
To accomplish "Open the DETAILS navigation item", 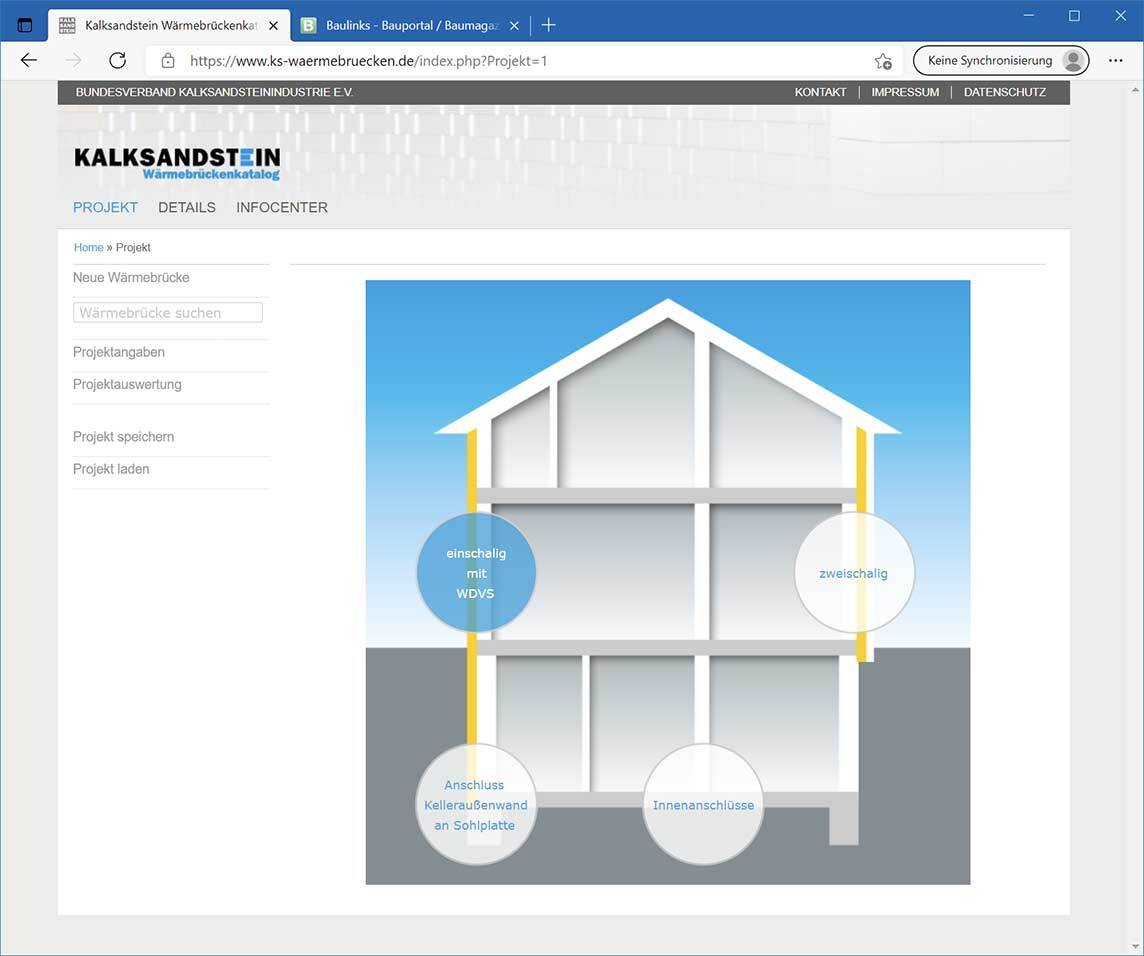I will 187,207.
